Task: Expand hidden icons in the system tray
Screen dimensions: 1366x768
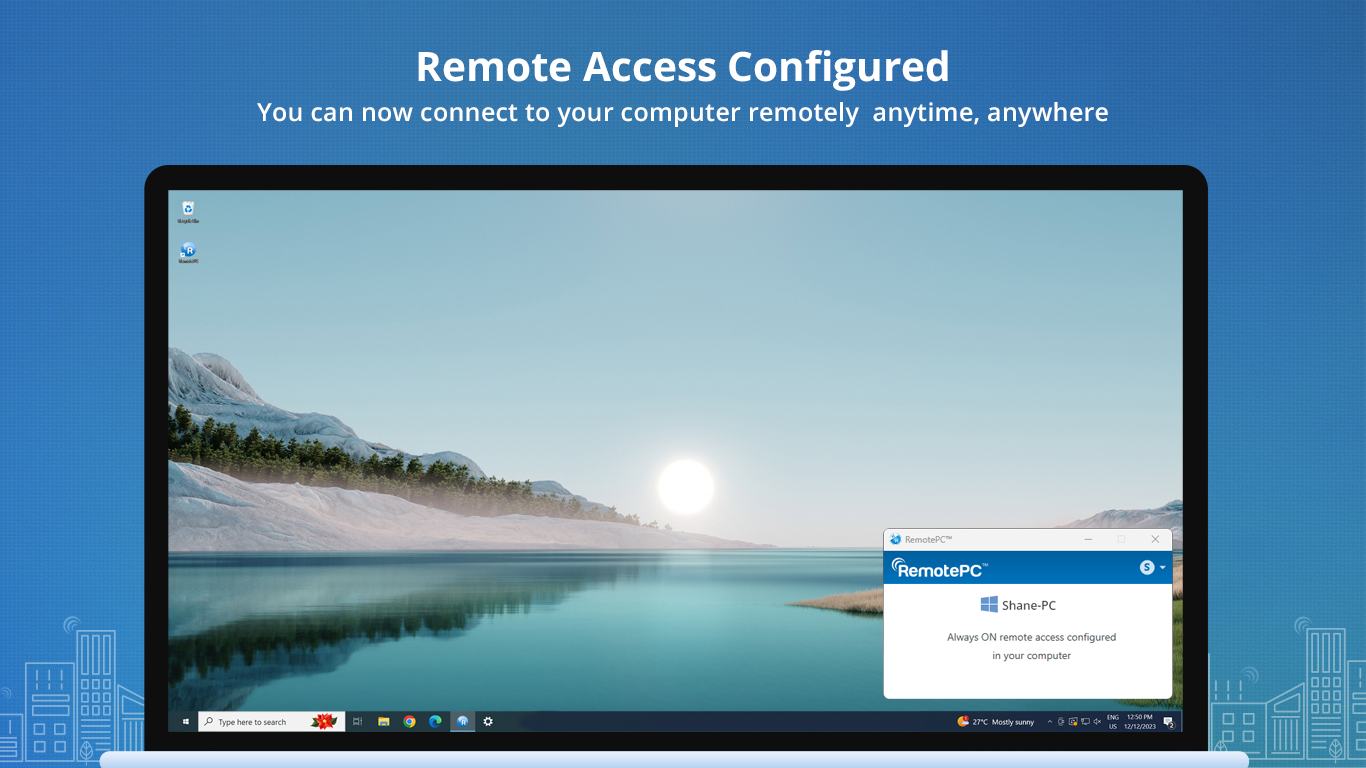Action: [x=1050, y=721]
